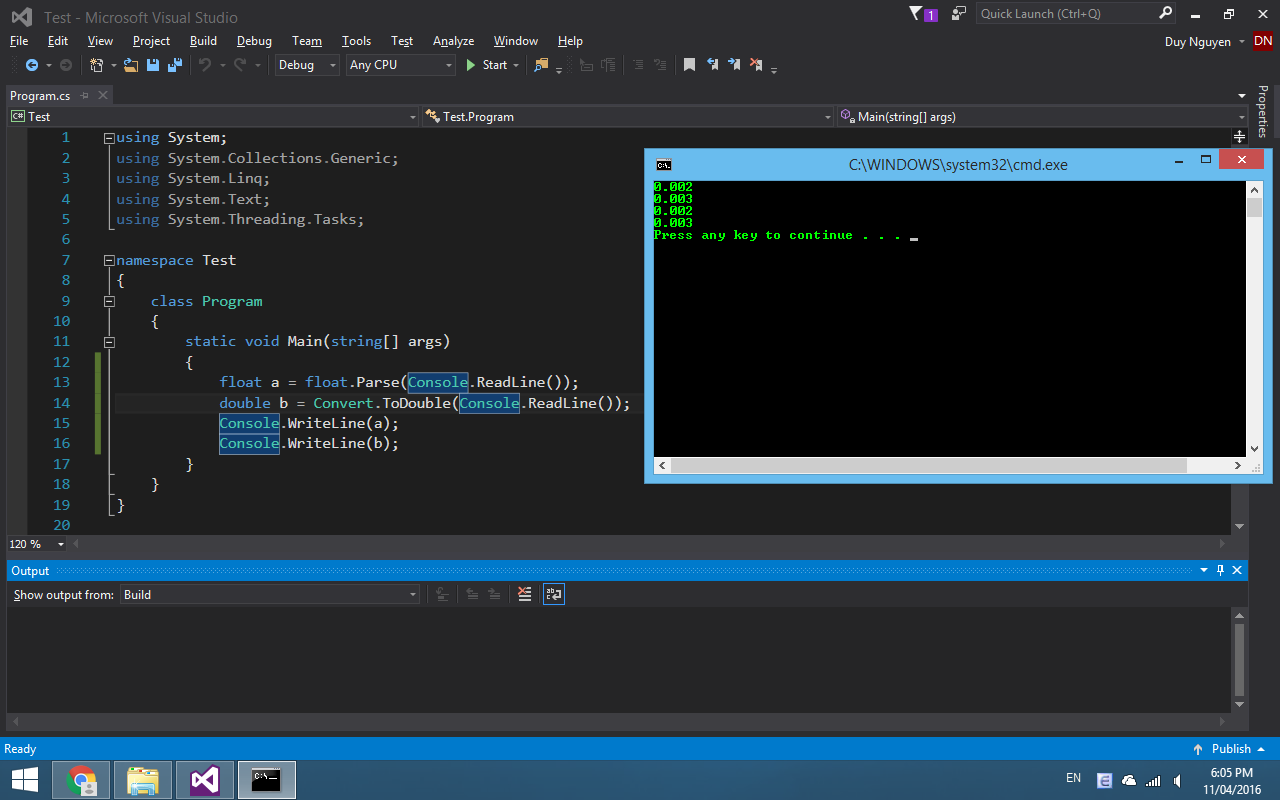Go to the next bookmark icon

tap(734, 65)
